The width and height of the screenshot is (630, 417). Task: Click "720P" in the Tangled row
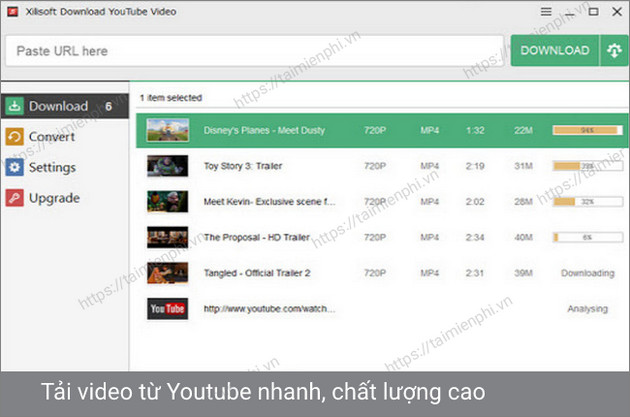[x=375, y=273]
